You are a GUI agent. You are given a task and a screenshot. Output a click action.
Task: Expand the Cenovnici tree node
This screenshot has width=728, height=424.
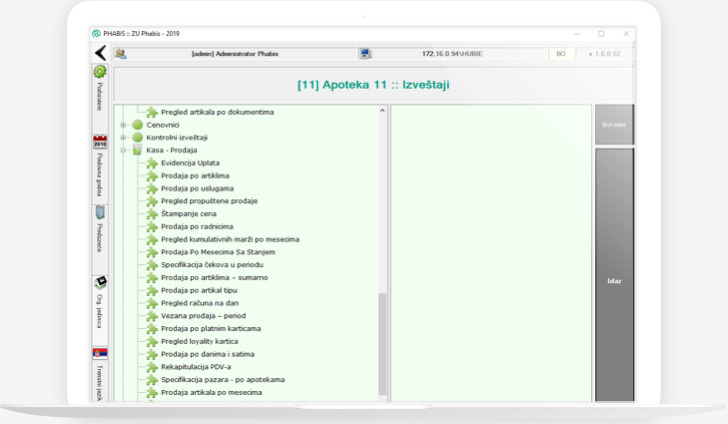click(123, 125)
